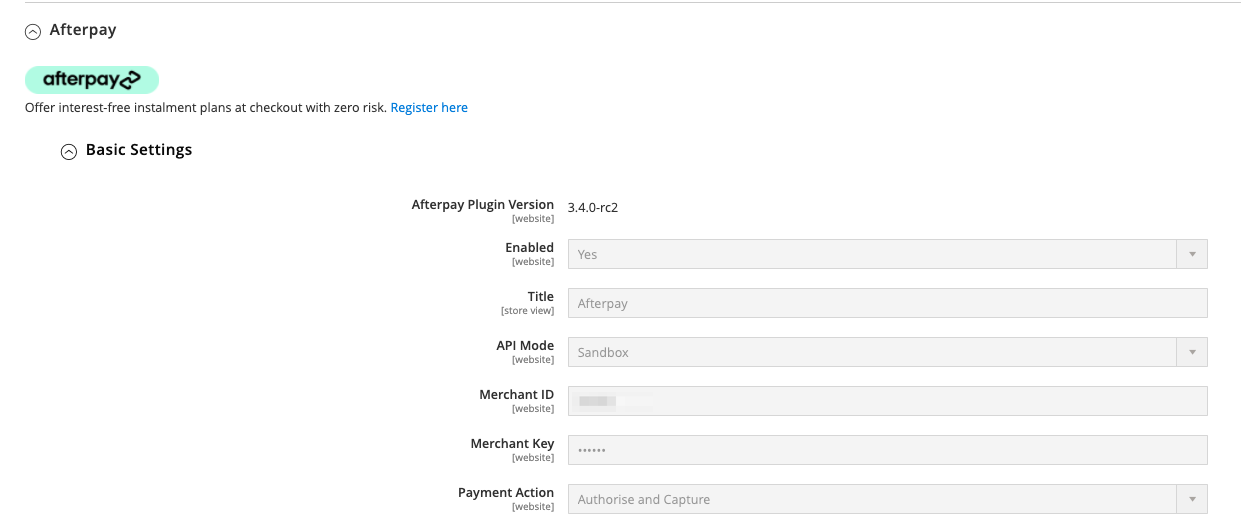This screenshot has height=532, width=1241.
Task: Open the API Mode Sandbox dropdown
Action: tap(888, 352)
